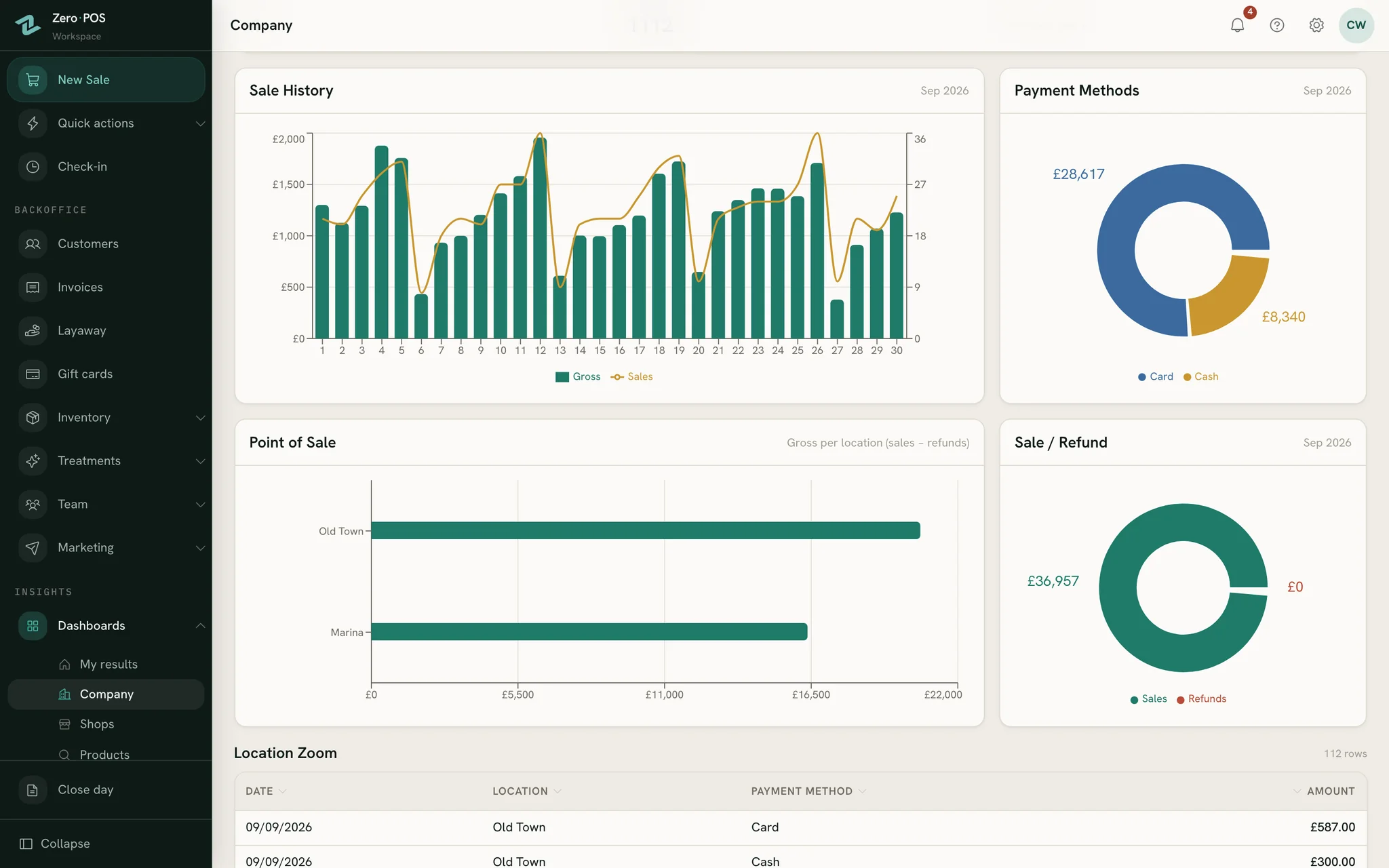Collapse the sidebar
The width and height of the screenshot is (1389, 868).
55,844
